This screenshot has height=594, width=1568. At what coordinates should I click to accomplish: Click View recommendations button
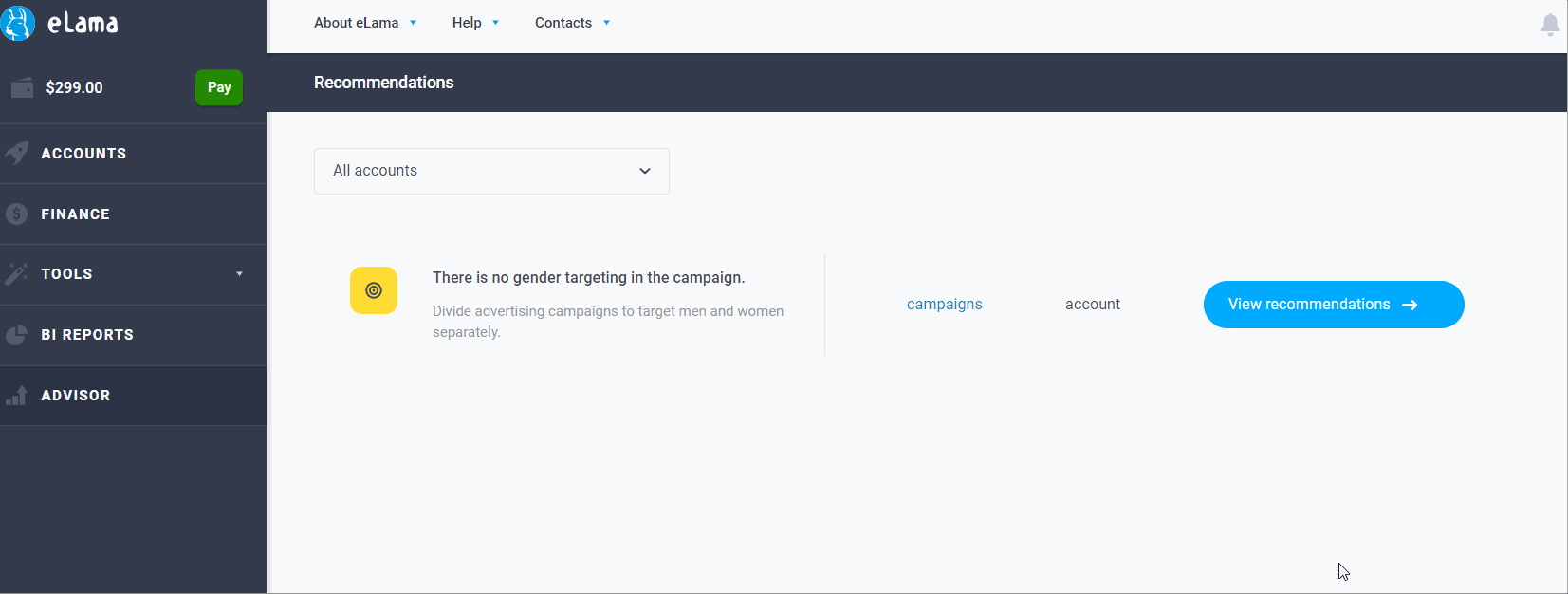click(1334, 305)
